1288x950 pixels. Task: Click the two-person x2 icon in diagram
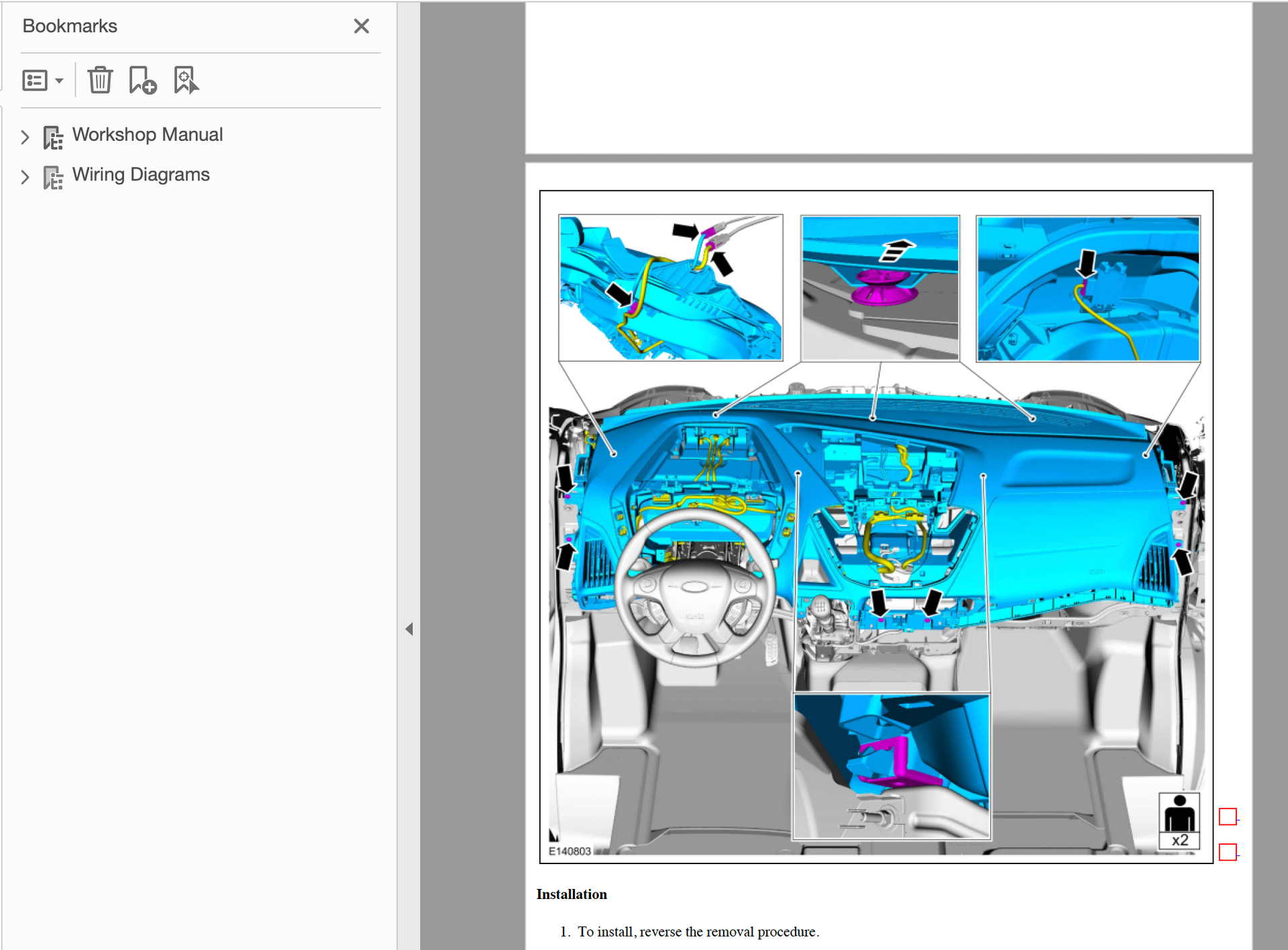(x=1179, y=821)
